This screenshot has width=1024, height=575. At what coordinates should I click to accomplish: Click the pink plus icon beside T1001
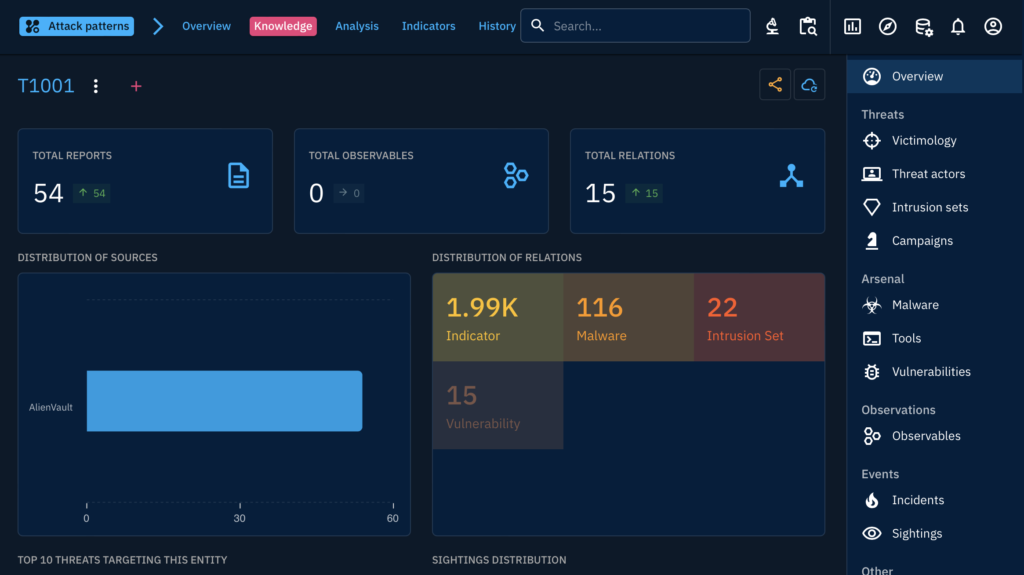pos(136,86)
